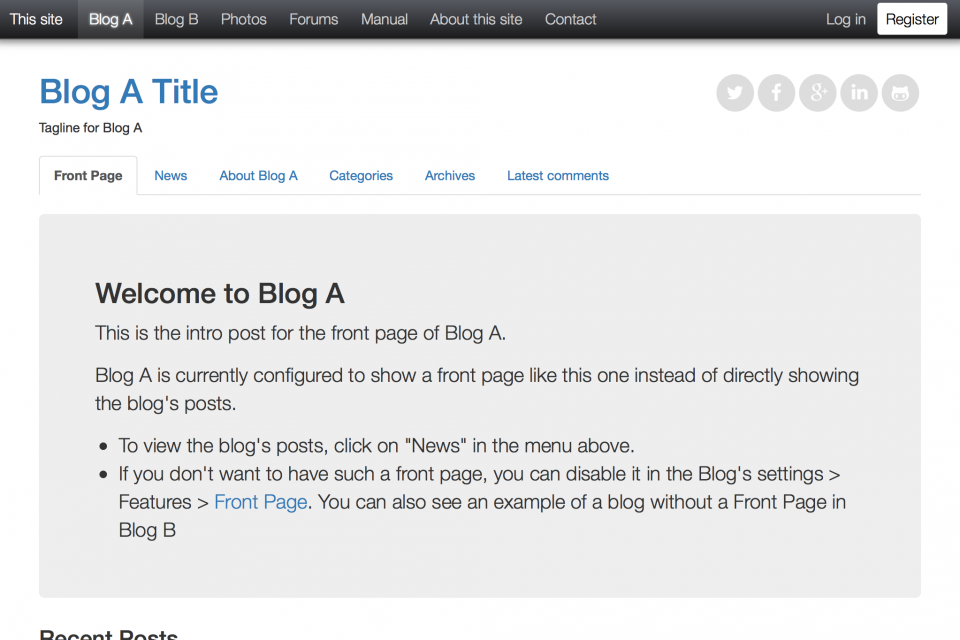Switch to the News tab

[170, 175]
